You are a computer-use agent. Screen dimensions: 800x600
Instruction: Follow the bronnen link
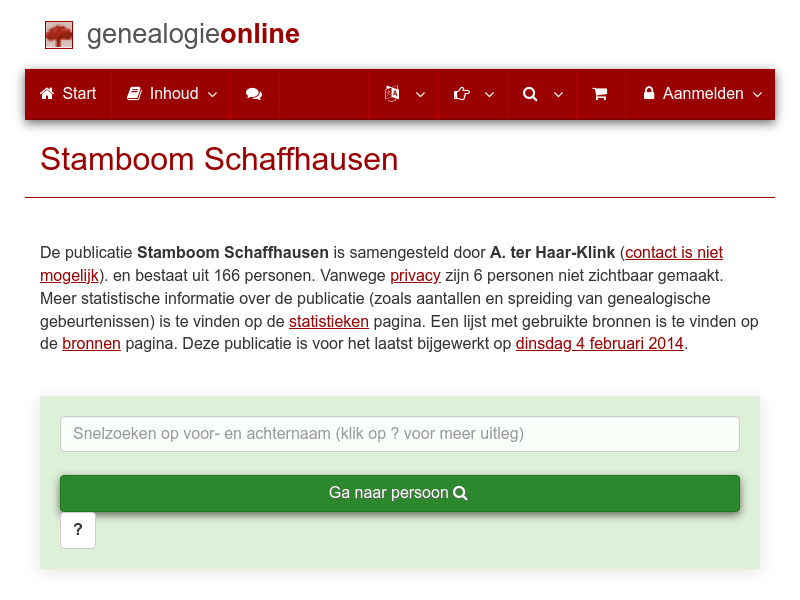click(x=91, y=343)
